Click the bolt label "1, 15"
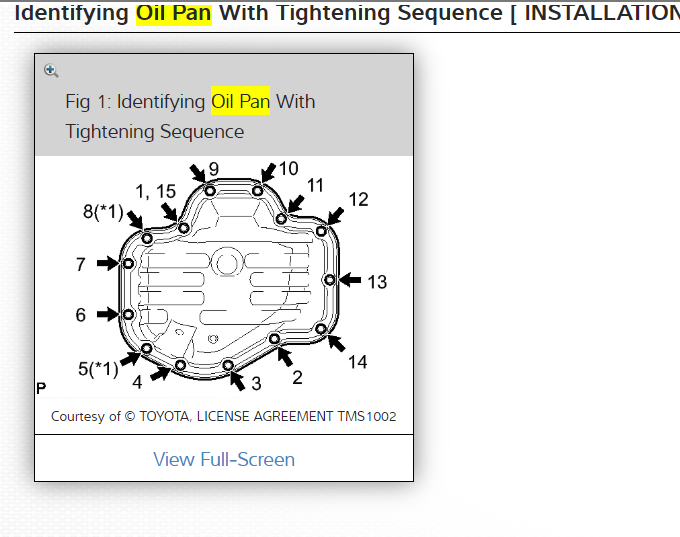680x537 pixels. tap(155, 191)
